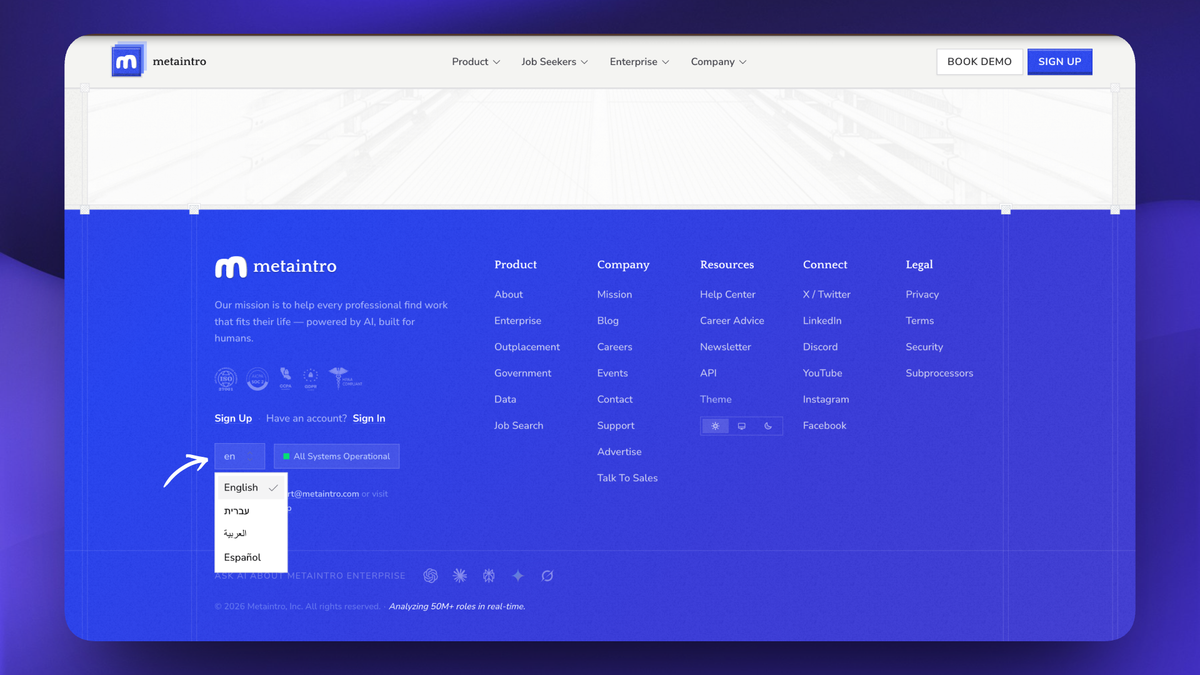Image resolution: width=1200 pixels, height=675 pixels.
Task: Select English in the language list
Action: tap(252, 488)
